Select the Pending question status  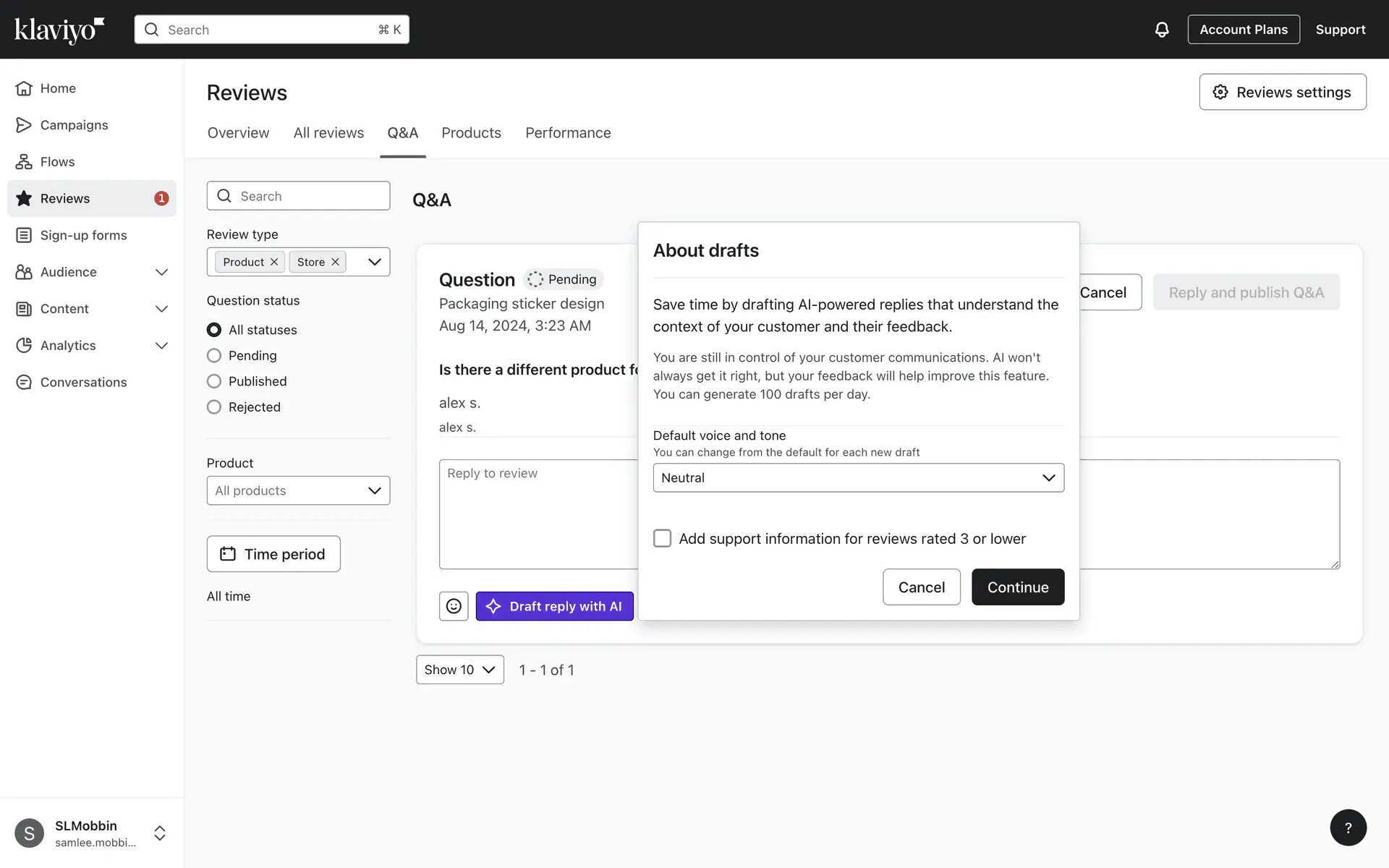coord(214,356)
